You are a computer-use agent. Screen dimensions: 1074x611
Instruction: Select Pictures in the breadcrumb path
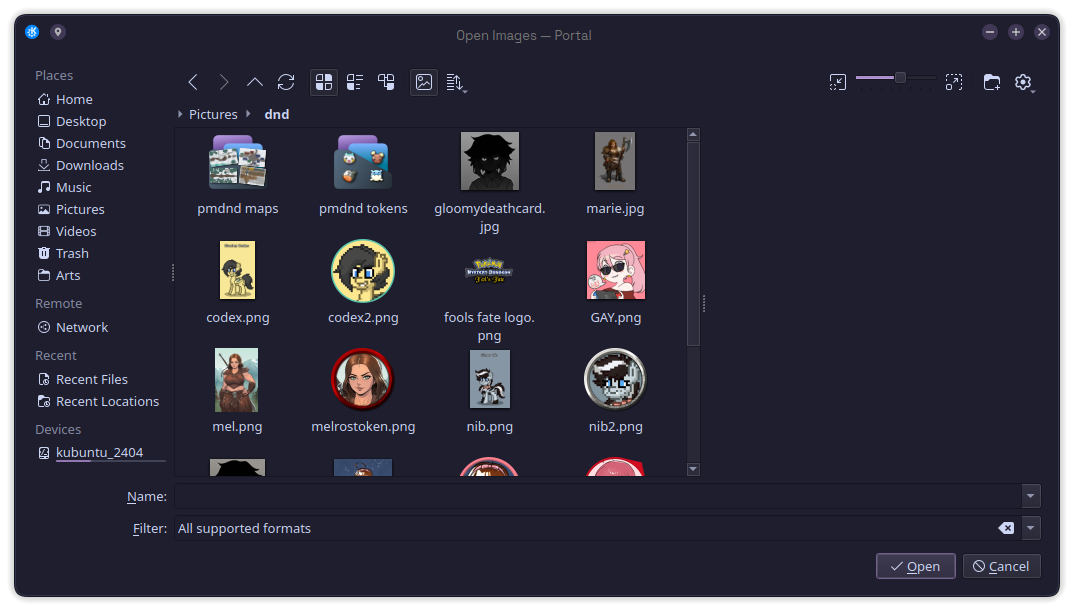pyautogui.click(x=213, y=114)
